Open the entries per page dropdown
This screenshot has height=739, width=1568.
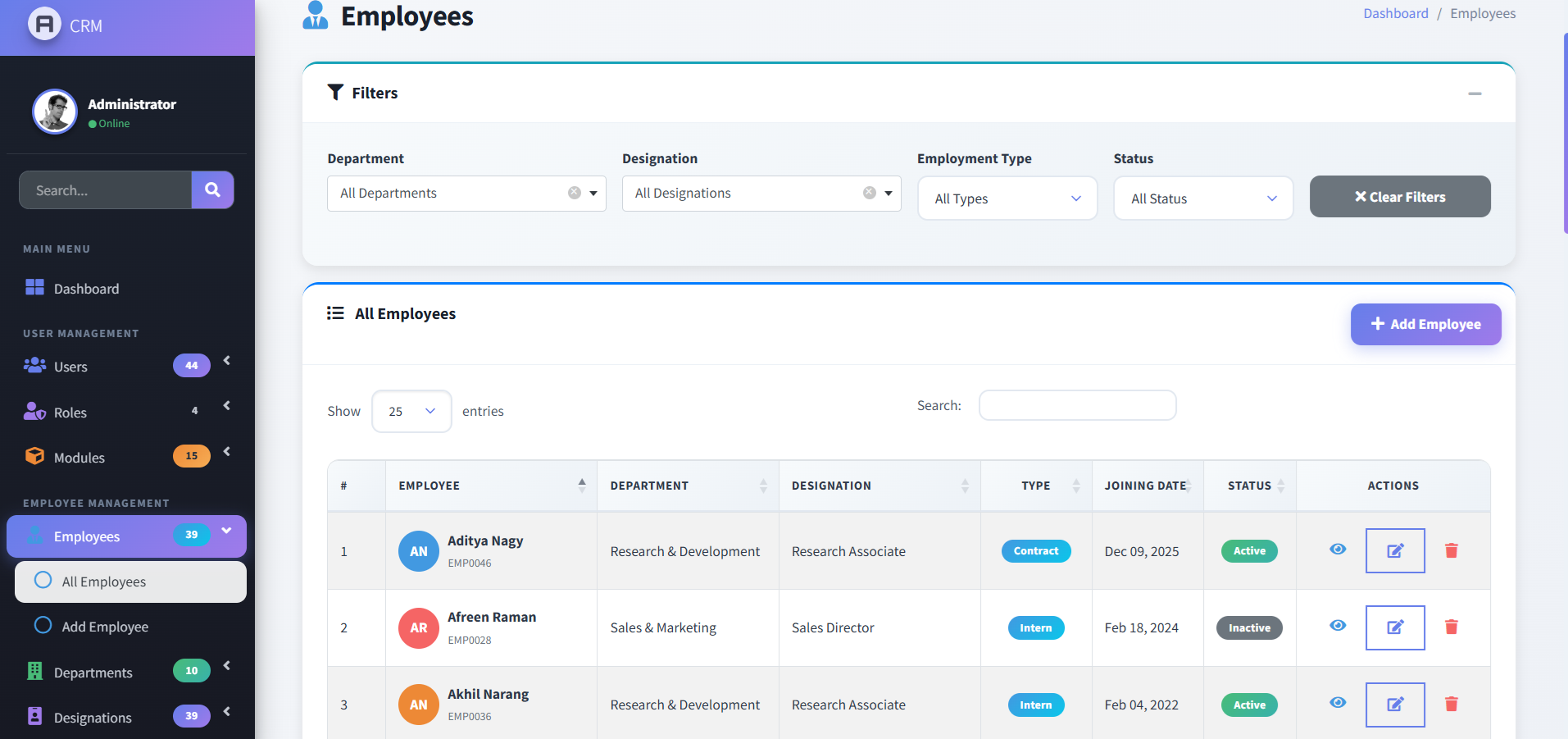point(411,411)
